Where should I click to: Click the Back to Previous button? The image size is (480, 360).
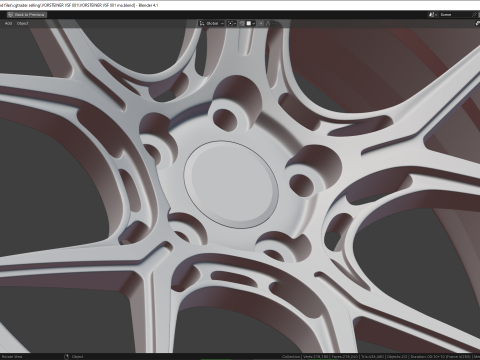click(27, 15)
